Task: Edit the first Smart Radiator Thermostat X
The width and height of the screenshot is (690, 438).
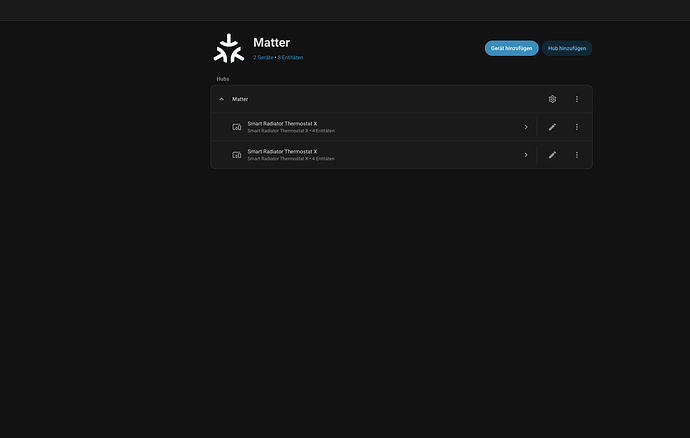Action: tap(552, 127)
